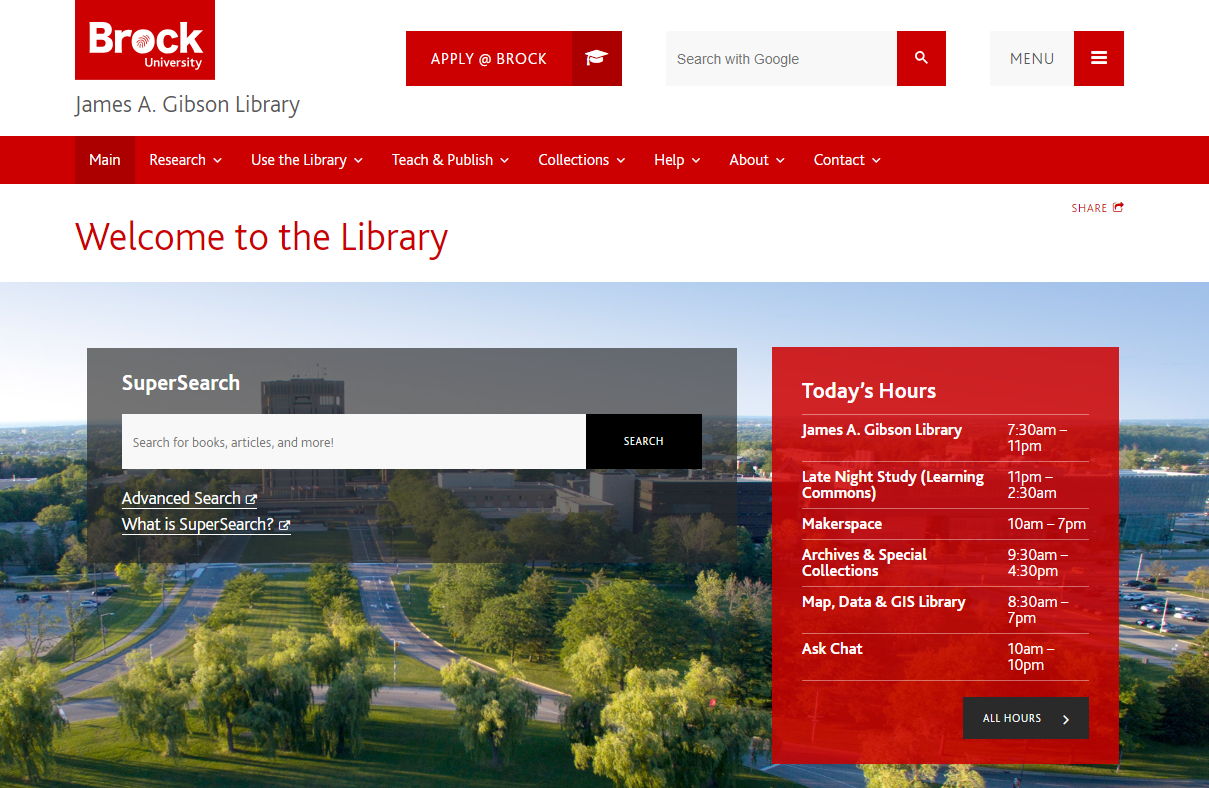
Task: Click the Search with Google field
Action: [x=781, y=58]
